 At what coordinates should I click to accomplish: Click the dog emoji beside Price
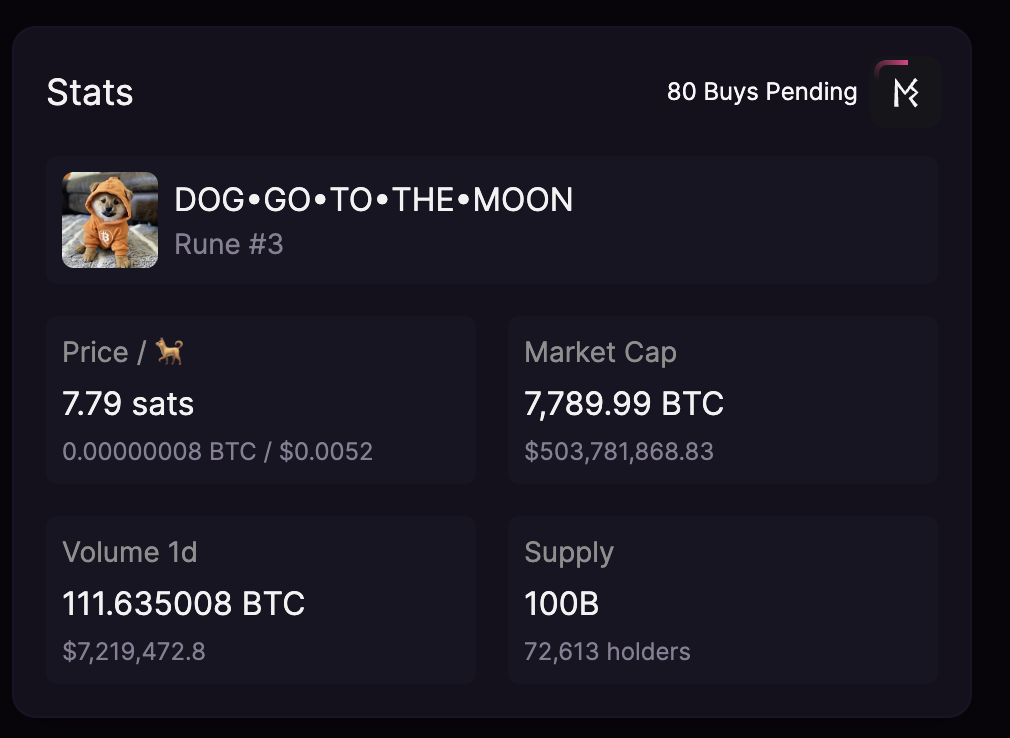point(169,351)
